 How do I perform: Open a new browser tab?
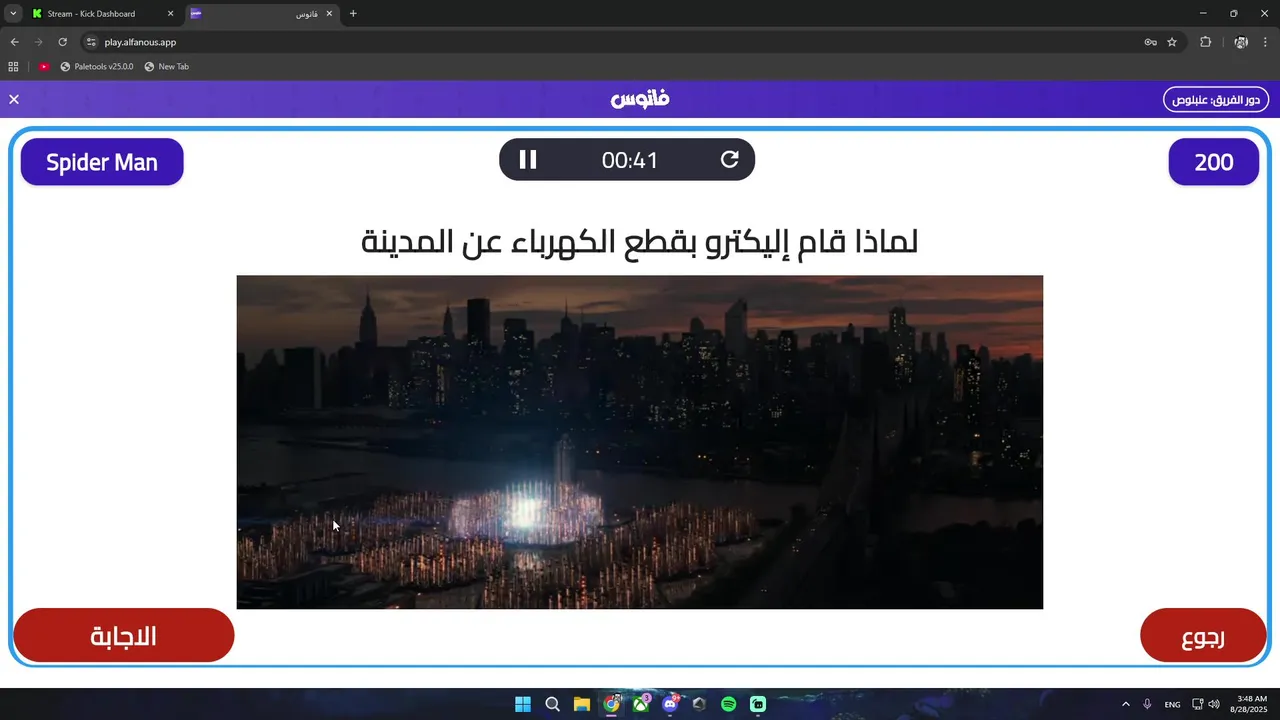pyautogui.click(x=353, y=14)
